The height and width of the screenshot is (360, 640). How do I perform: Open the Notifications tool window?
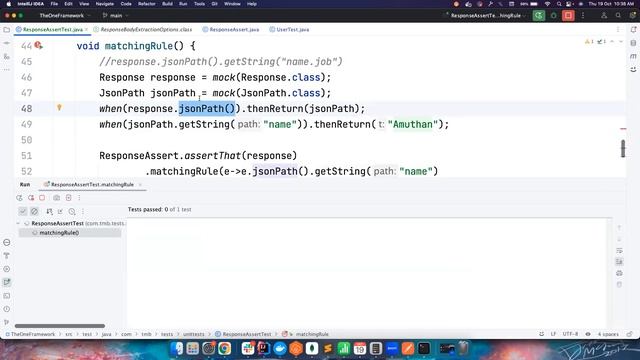633,29
